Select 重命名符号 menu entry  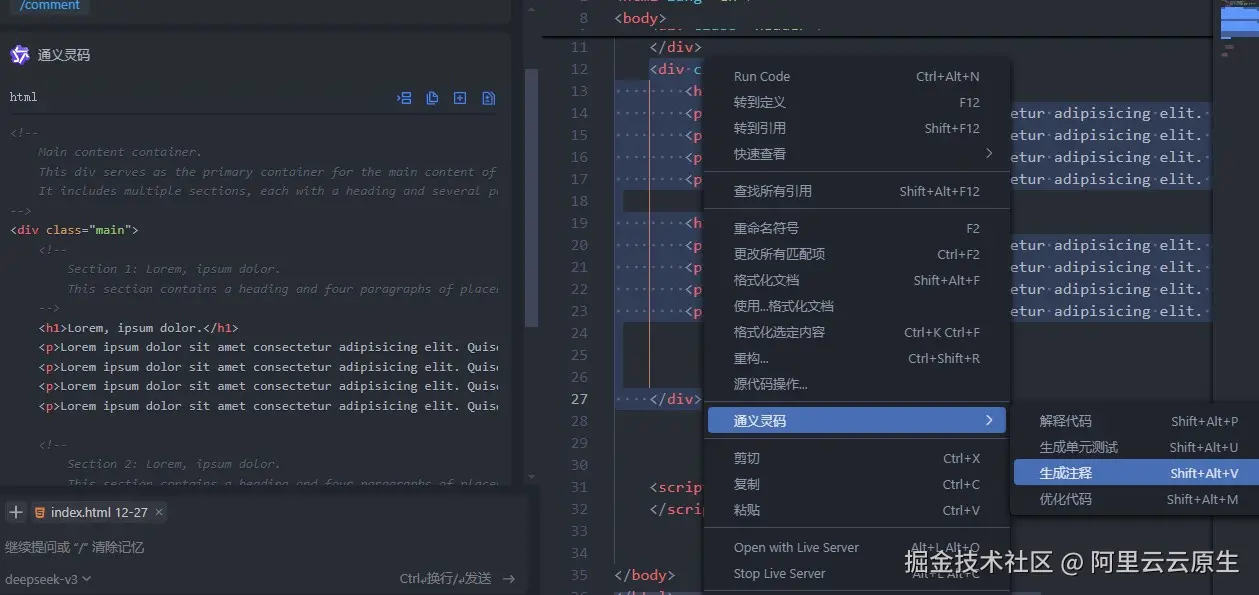(857, 228)
